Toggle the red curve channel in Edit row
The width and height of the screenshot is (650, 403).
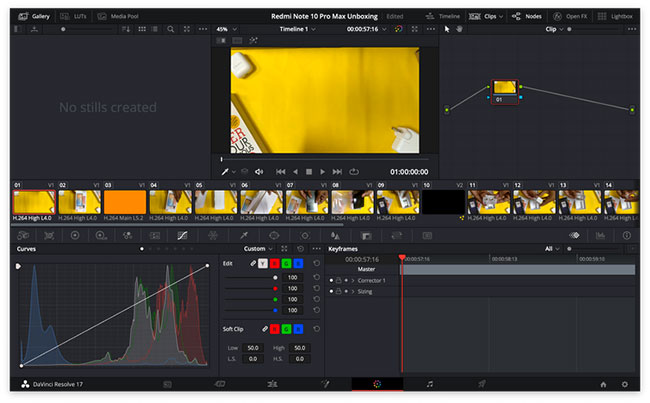coord(274,264)
